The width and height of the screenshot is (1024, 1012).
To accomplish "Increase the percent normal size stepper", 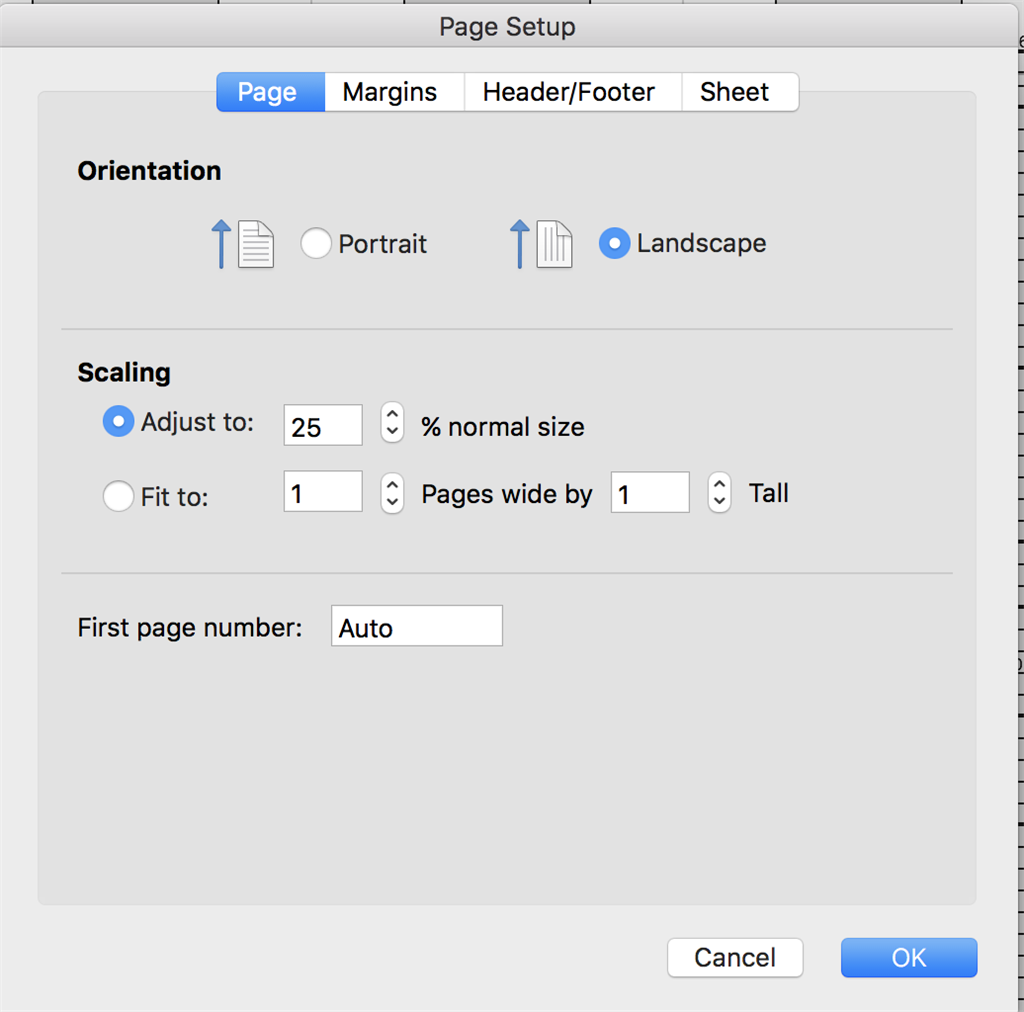I will pos(392,414).
